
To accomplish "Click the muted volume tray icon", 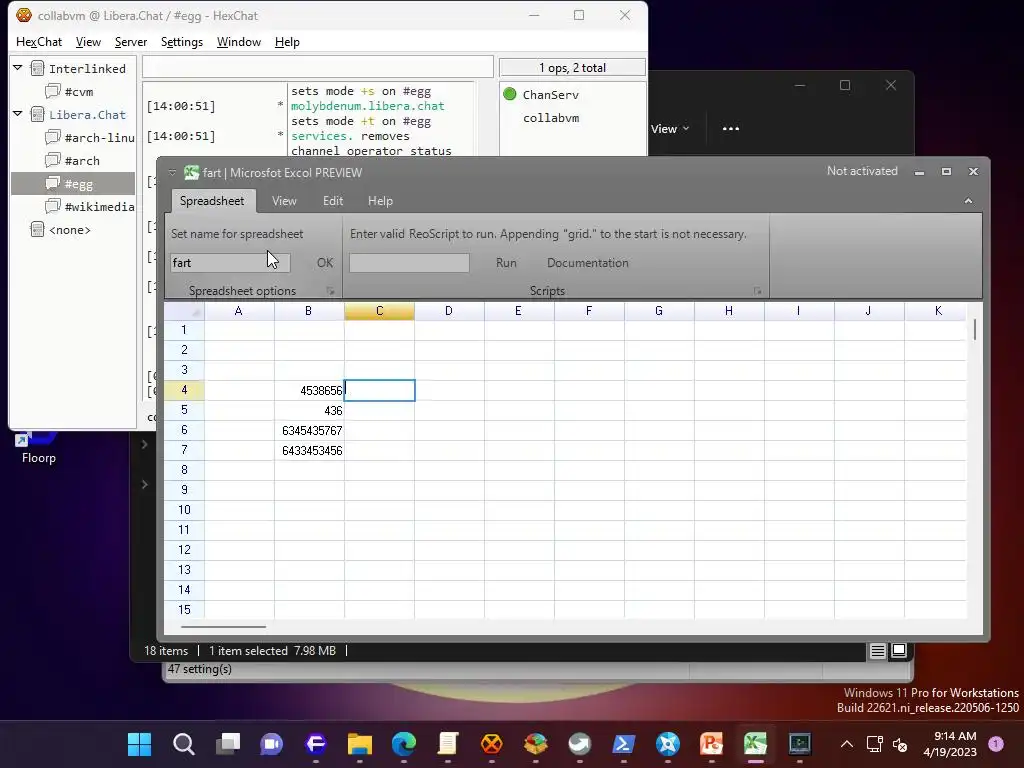I will (x=899, y=744).
